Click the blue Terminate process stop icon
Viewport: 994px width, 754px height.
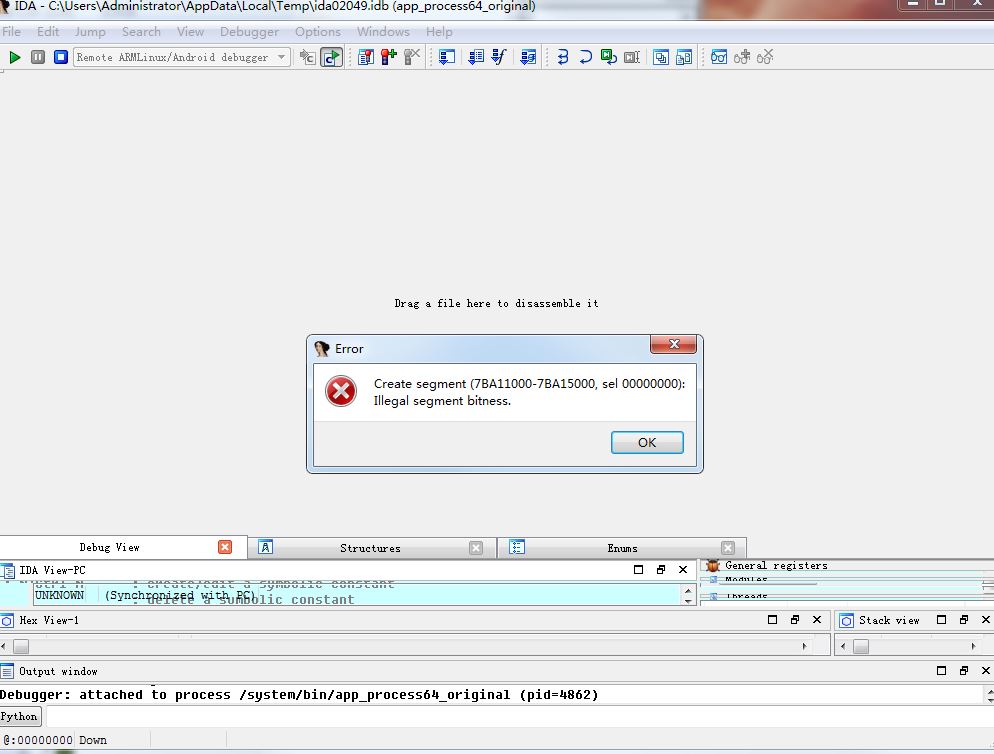61,57
